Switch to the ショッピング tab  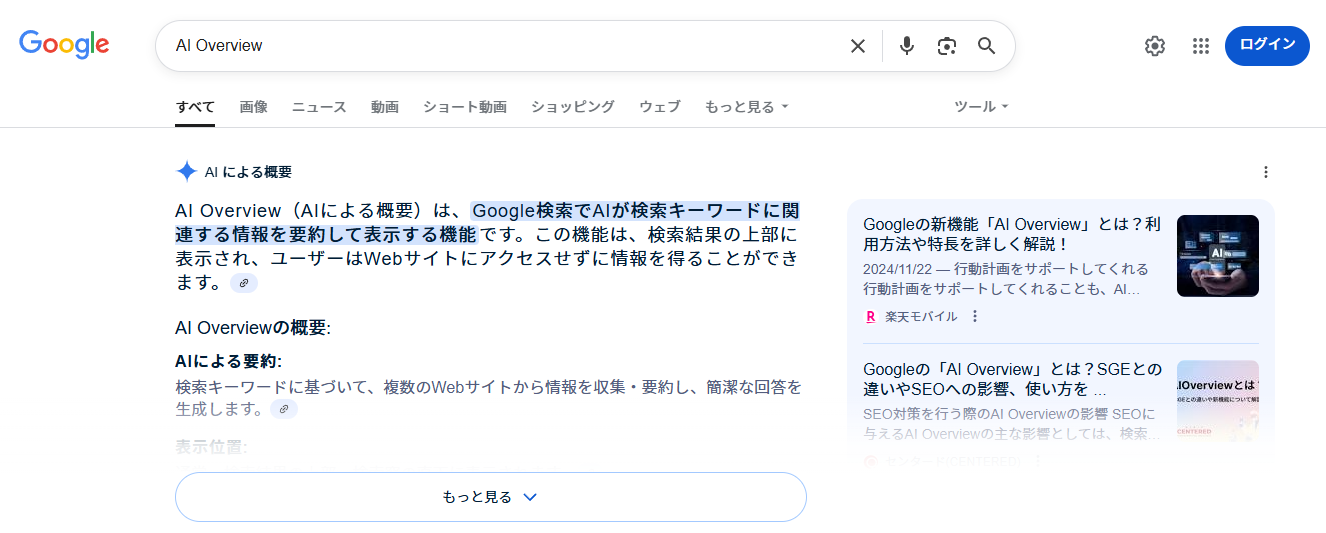[573, 107]
